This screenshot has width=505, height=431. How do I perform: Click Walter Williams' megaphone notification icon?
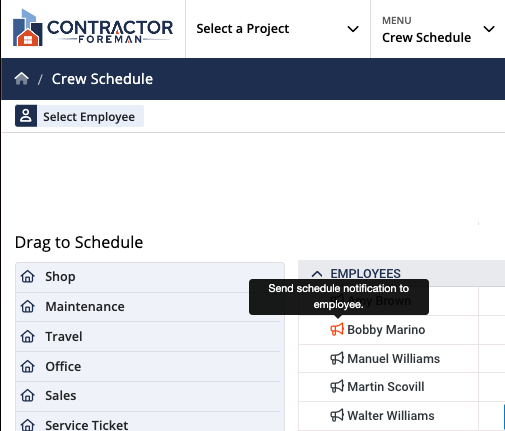[337, 416]
